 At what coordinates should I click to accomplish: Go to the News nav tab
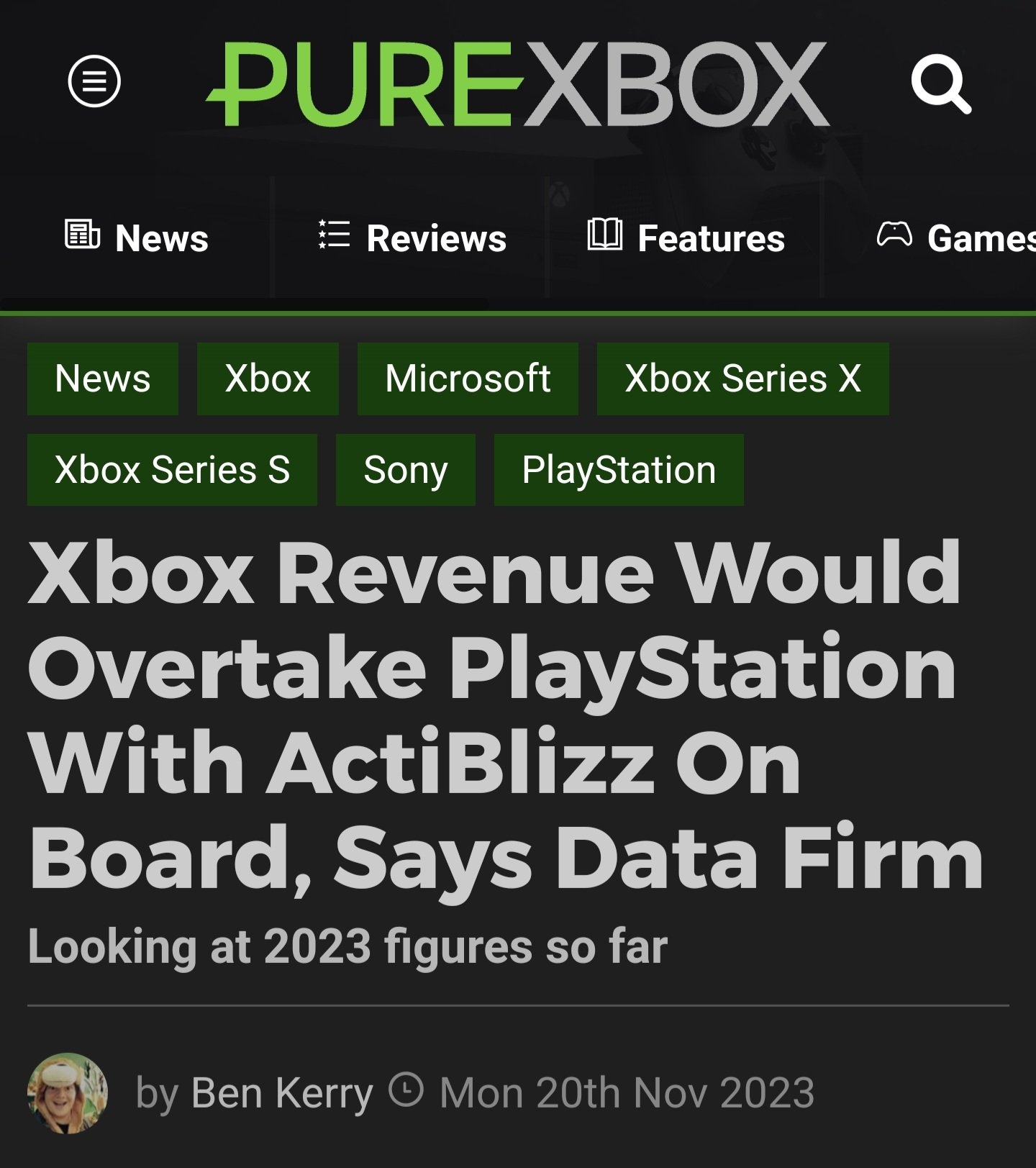click(137, 238)
